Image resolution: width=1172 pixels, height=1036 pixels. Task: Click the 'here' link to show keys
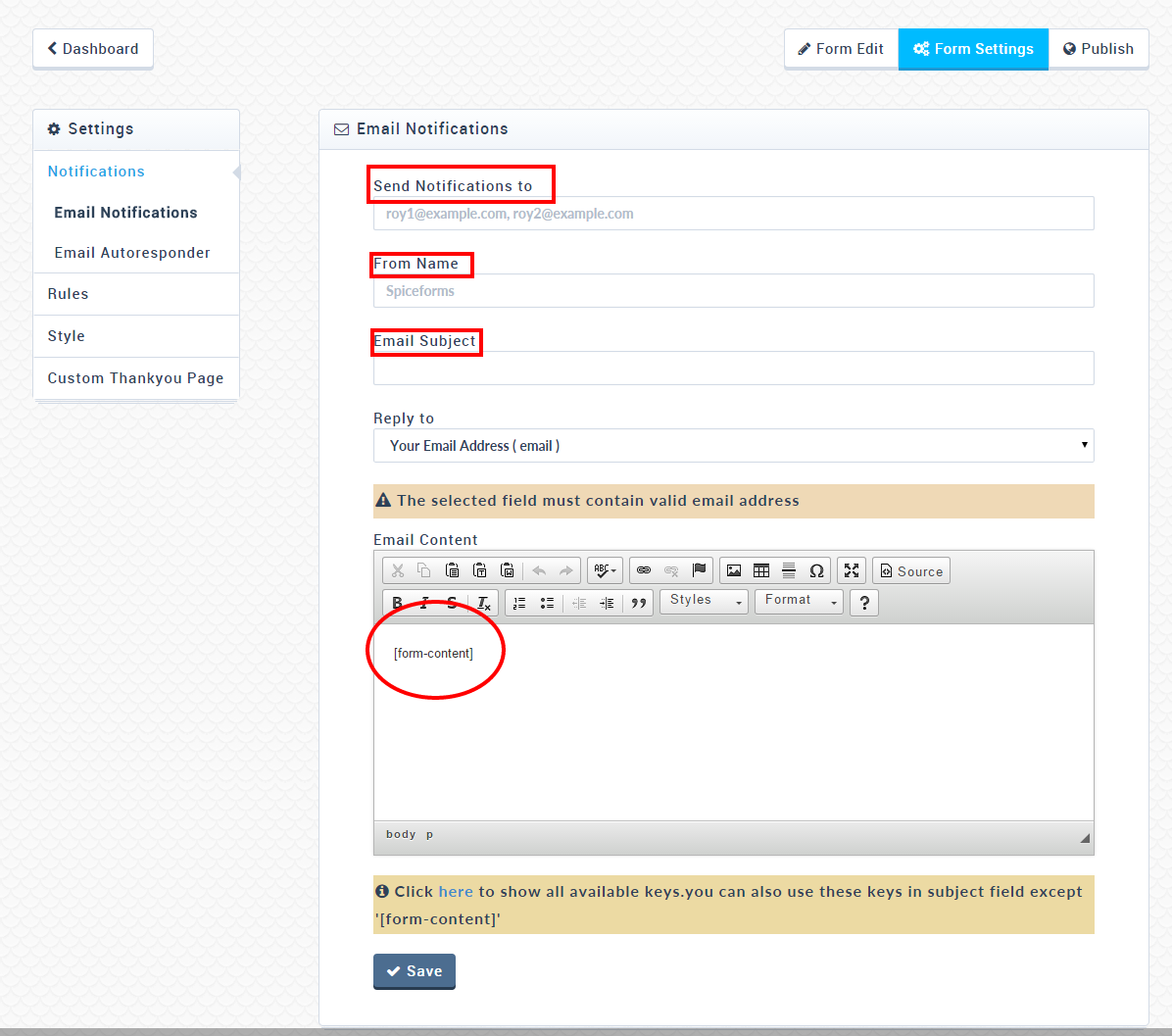pos(456,892)
